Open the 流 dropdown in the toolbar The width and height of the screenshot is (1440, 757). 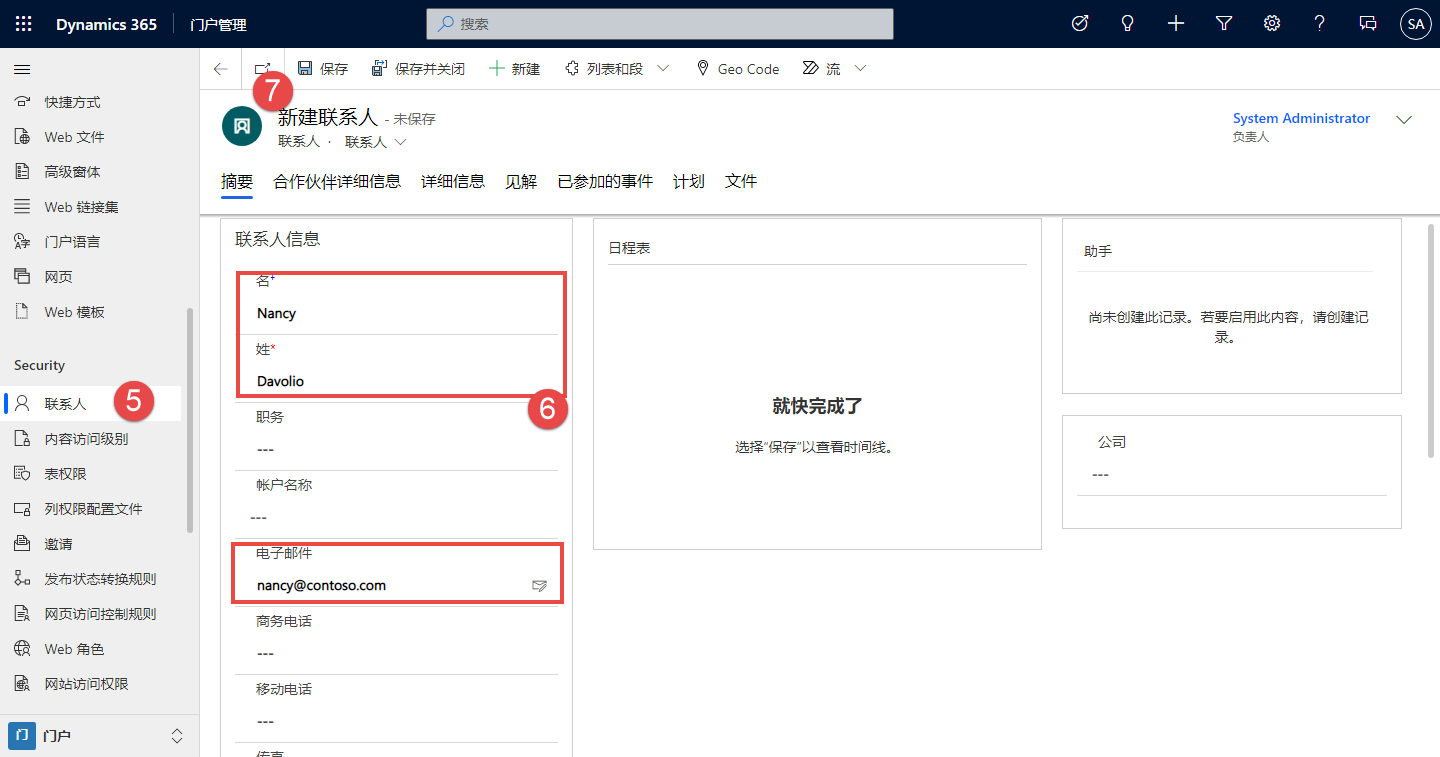click(x=860, y=68)
